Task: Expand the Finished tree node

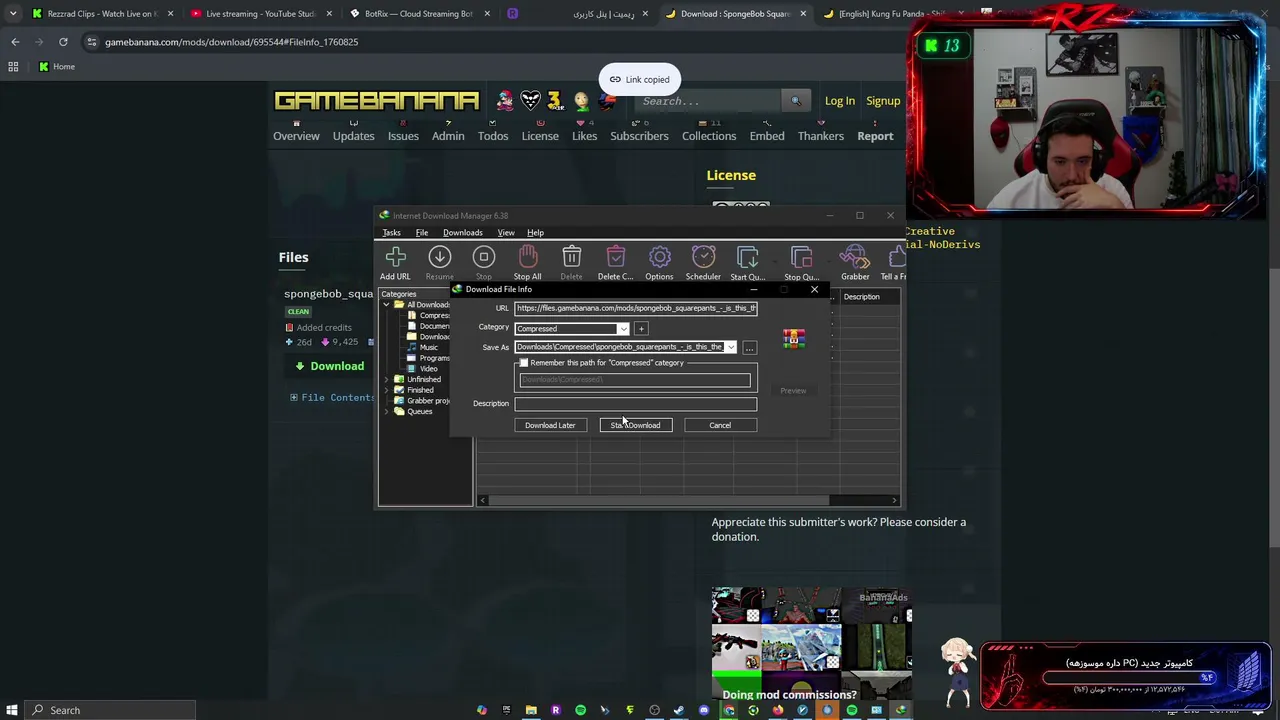Action: tap(387, 390)
